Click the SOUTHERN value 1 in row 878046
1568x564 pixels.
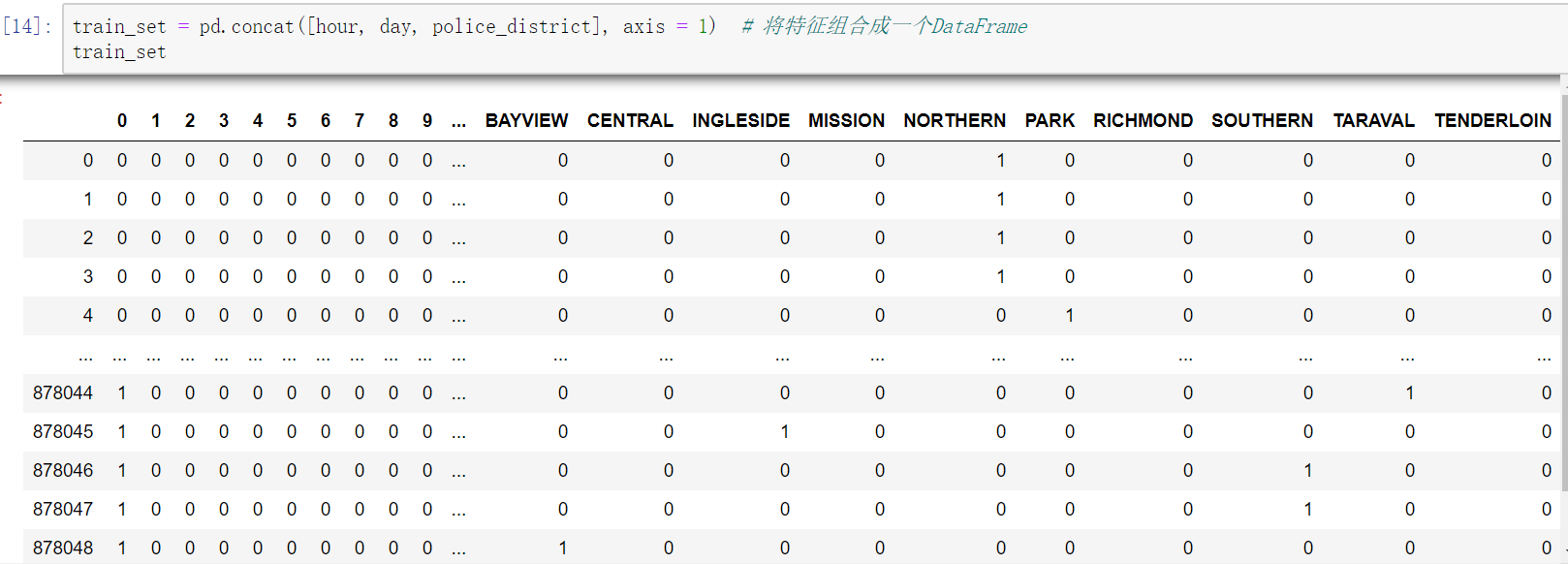[x=1308, y=470]
